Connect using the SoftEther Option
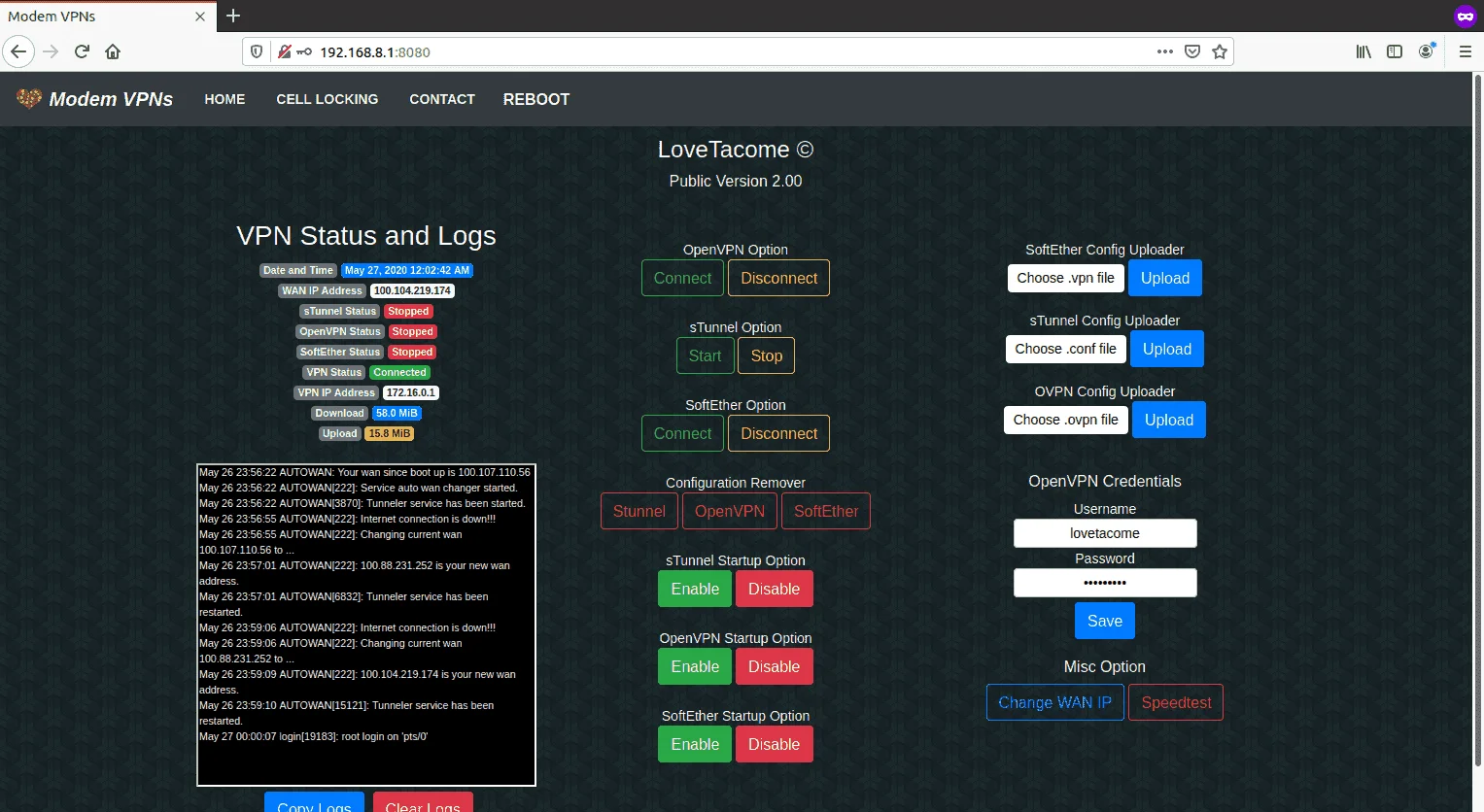The height and width of the screenshot is (812, 1484). (x=682, y=433)
